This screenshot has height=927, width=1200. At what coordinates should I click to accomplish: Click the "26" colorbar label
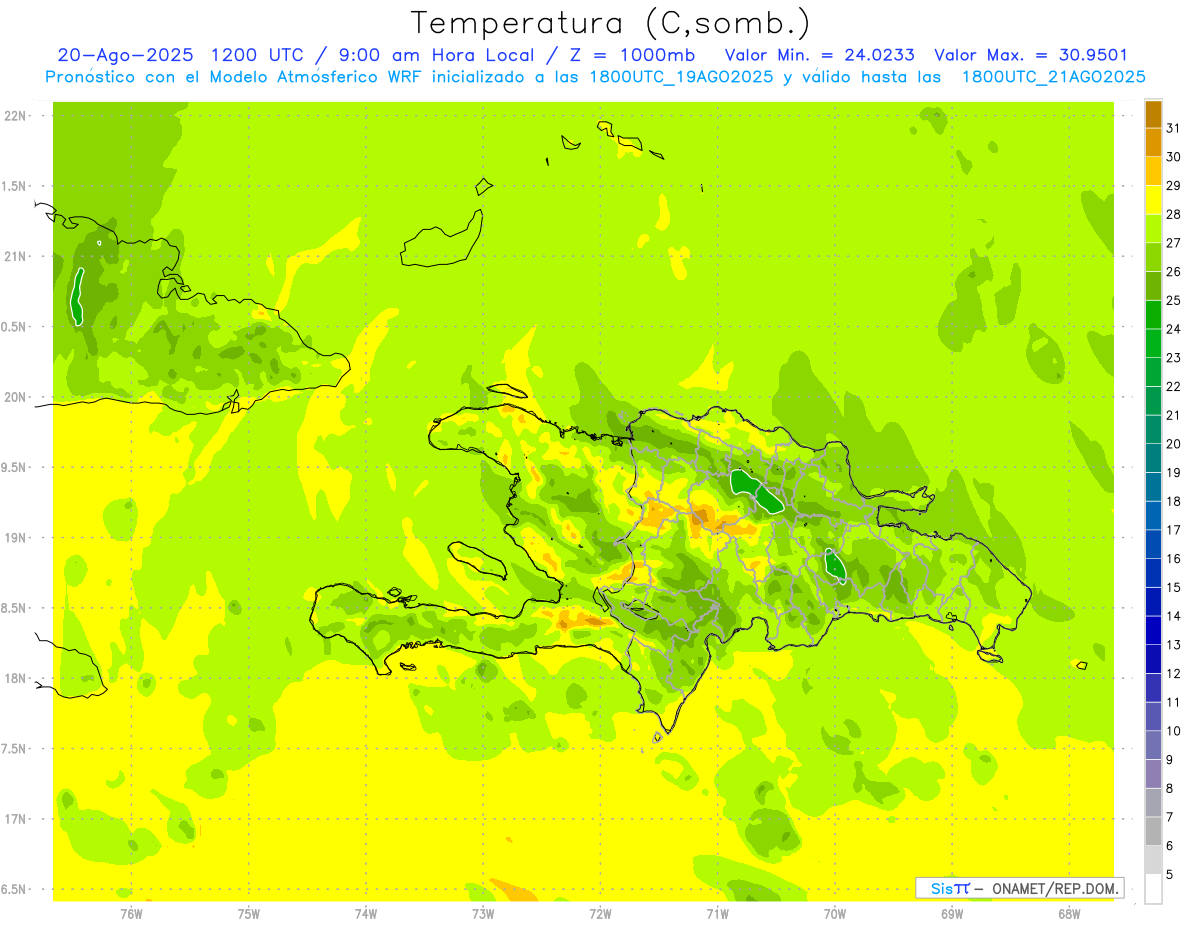pyautogui.click(x=1174, y=272)
